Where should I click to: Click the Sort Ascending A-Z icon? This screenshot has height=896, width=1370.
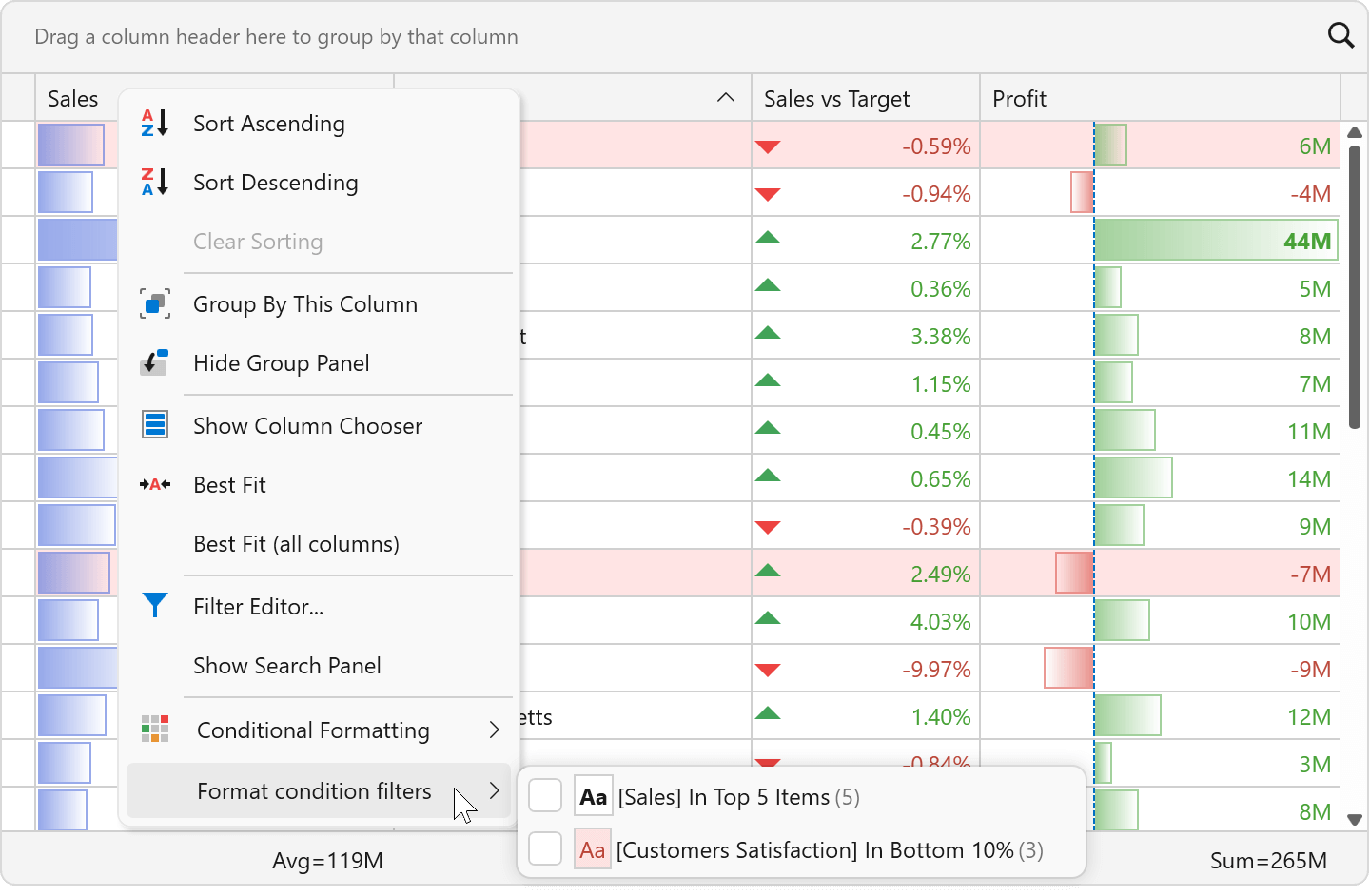pos(154,124)
